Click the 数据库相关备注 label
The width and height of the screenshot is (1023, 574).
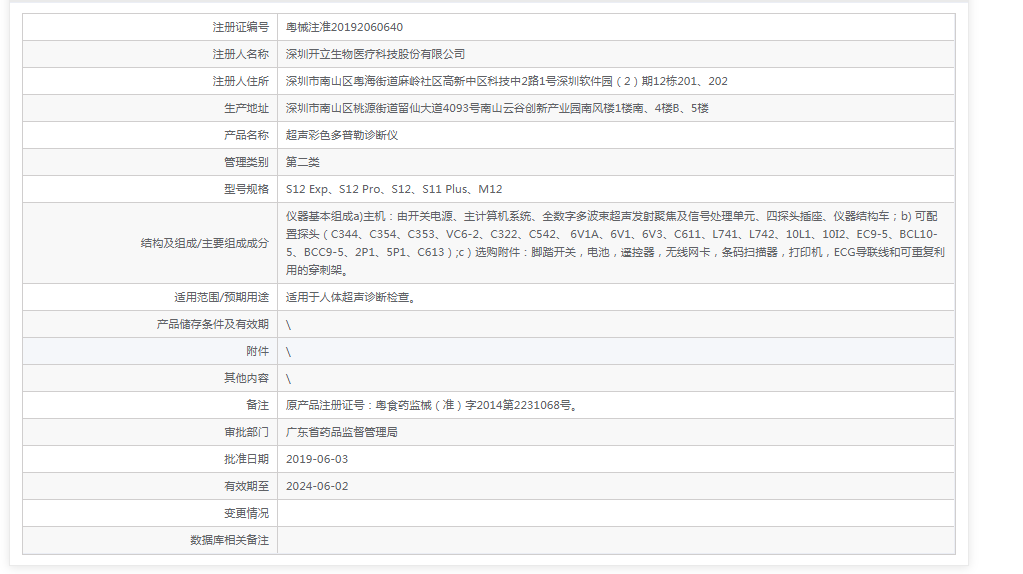(229, 540)
